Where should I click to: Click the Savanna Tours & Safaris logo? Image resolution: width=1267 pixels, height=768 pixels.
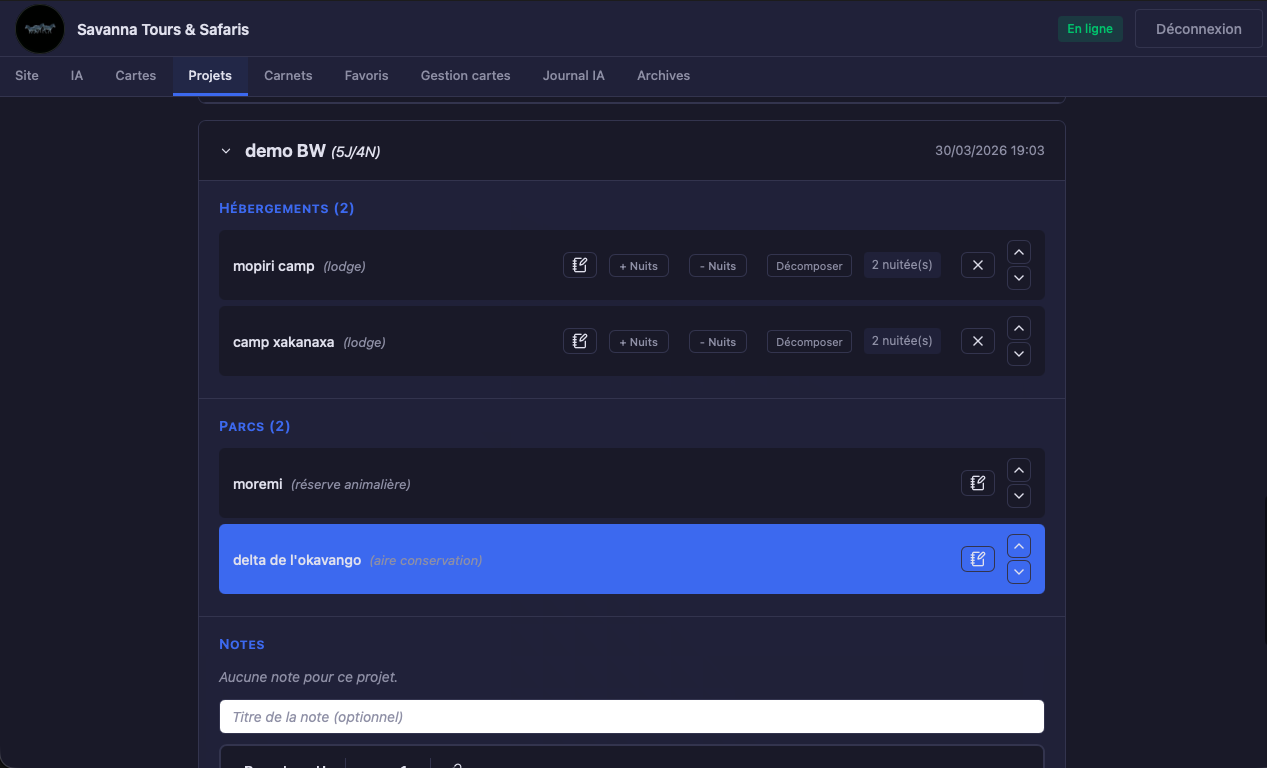point(40,29)
